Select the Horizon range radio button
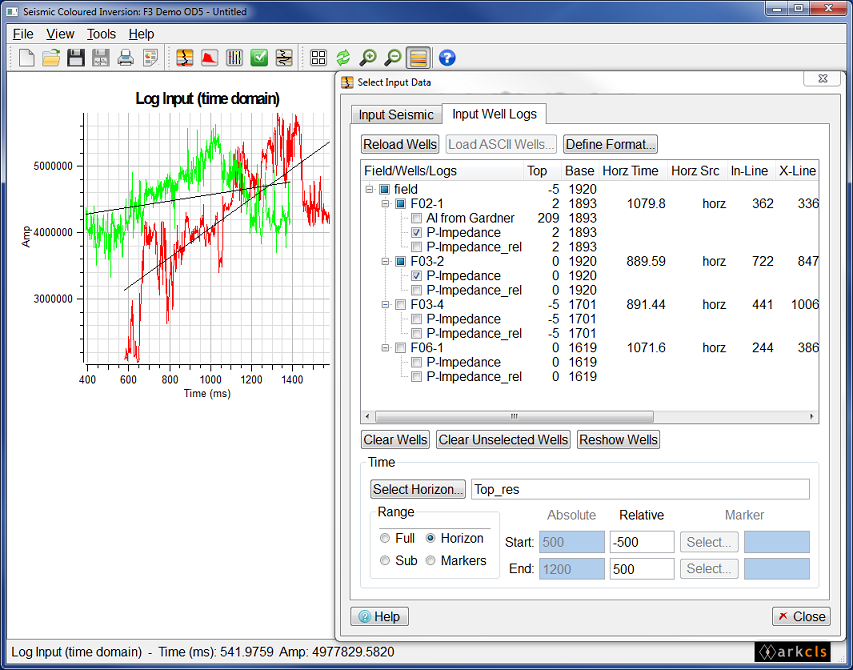The width and height of the screenshot is (853, 670). click(x=431, y=538)
